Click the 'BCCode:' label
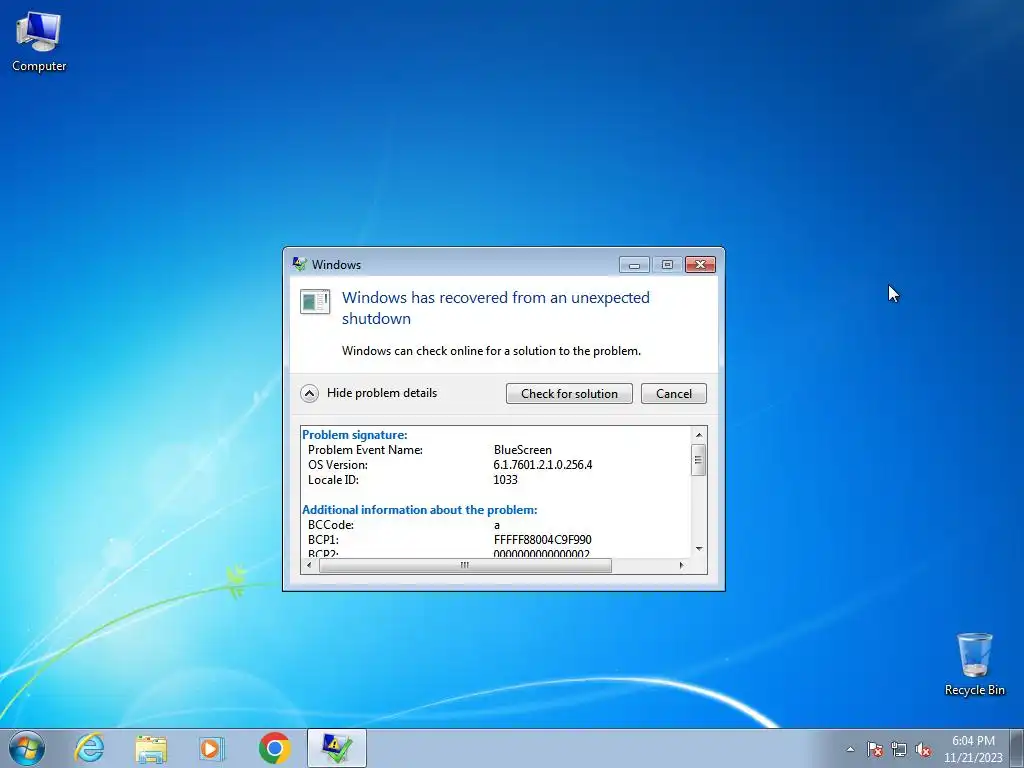The height and width of the screenshot is (768, 1024). click(330, 525)
